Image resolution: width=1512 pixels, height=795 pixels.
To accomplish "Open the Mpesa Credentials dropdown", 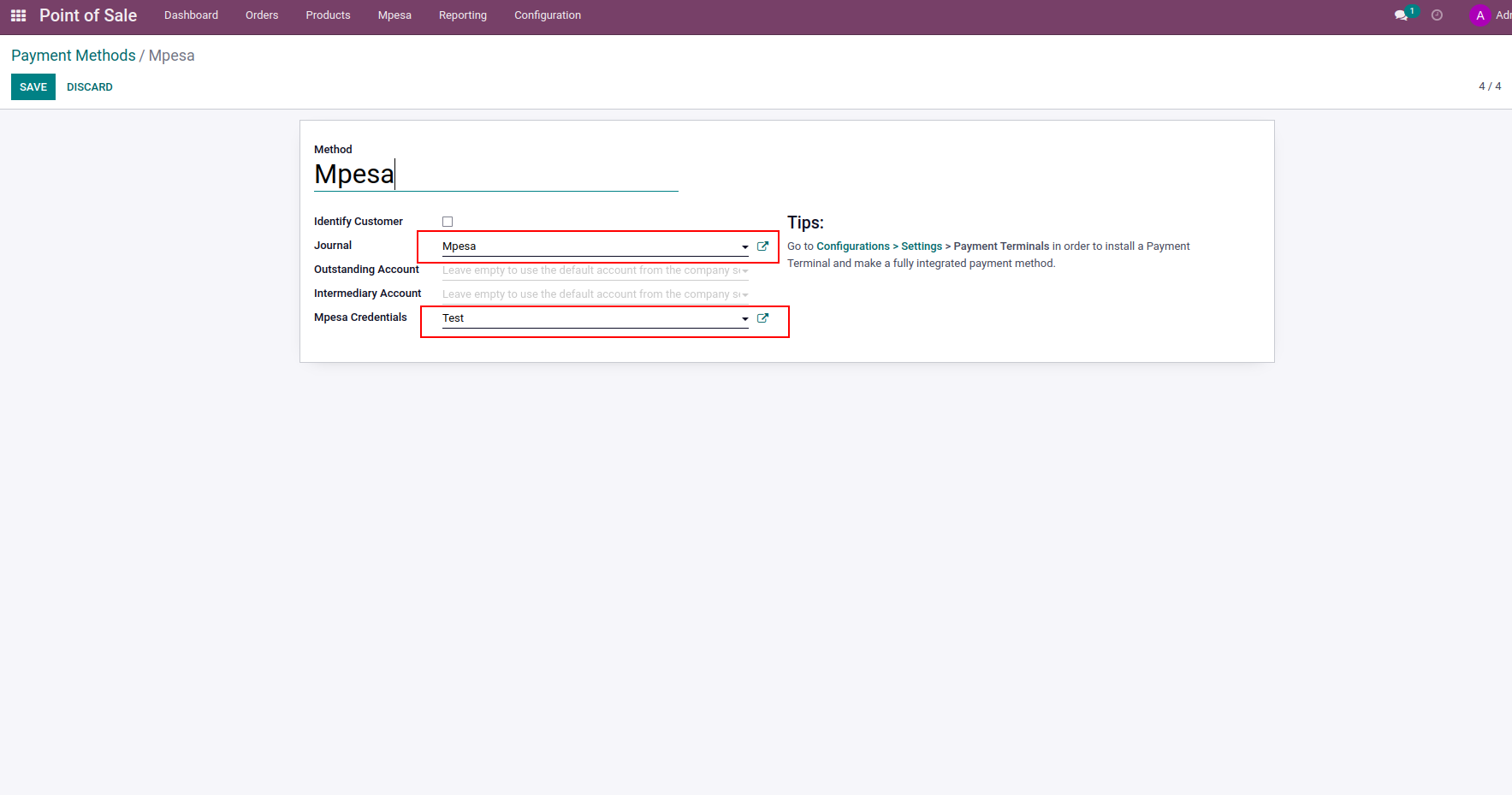I will pos(744,317).
